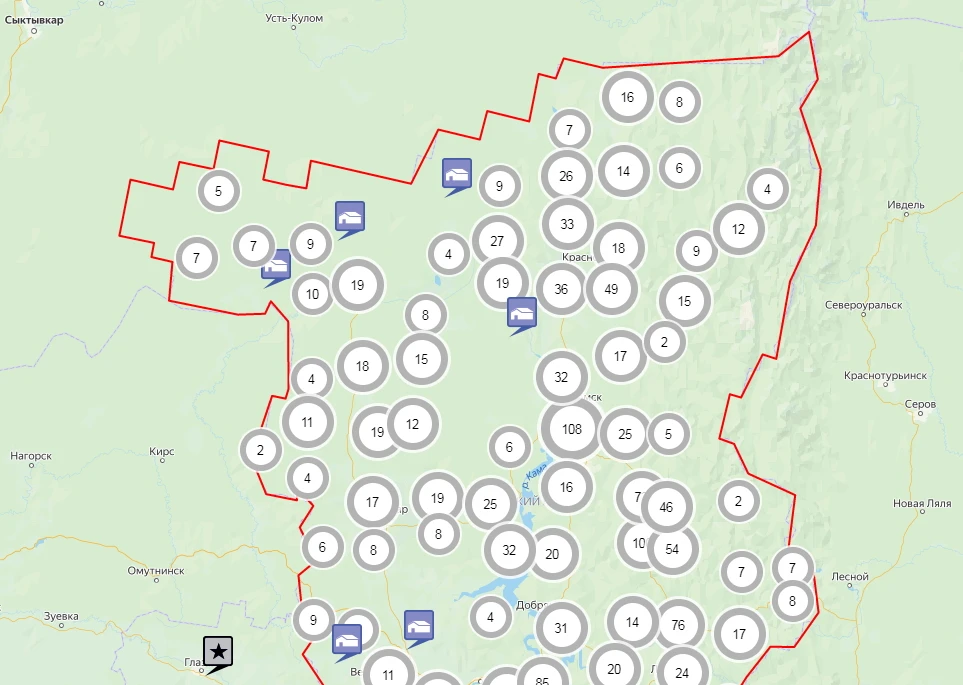Open the cluster marker labeled 31
The width and height of the screenshot is (963, 685).
click(561, 628)
